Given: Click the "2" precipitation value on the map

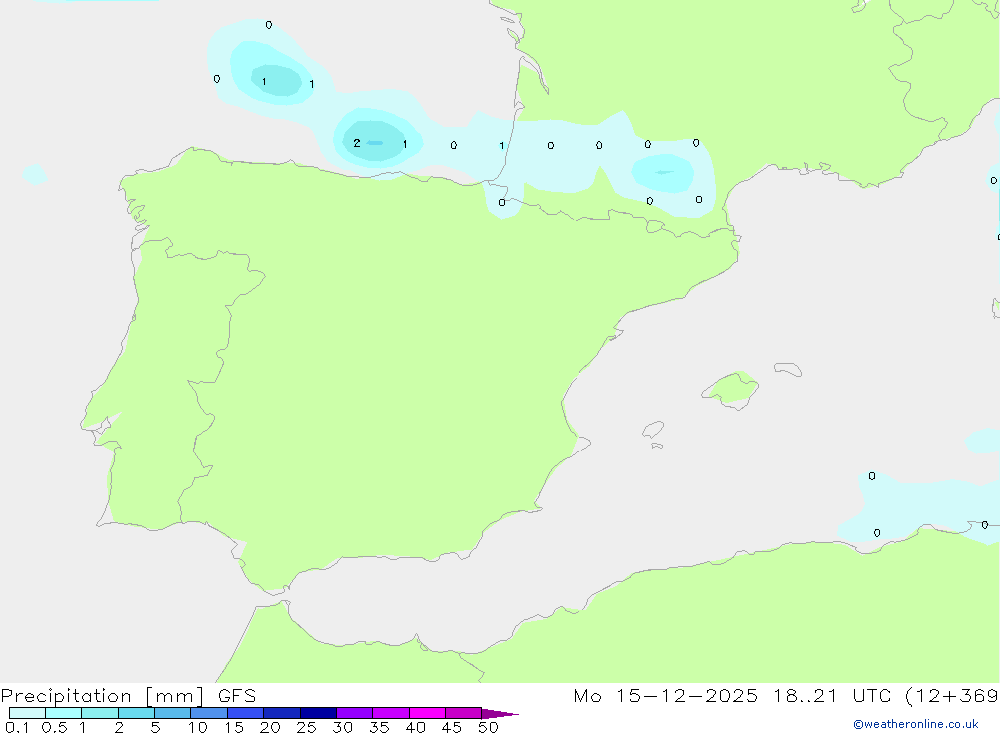Looking at the screenshot, I should (x=357, y=143).
